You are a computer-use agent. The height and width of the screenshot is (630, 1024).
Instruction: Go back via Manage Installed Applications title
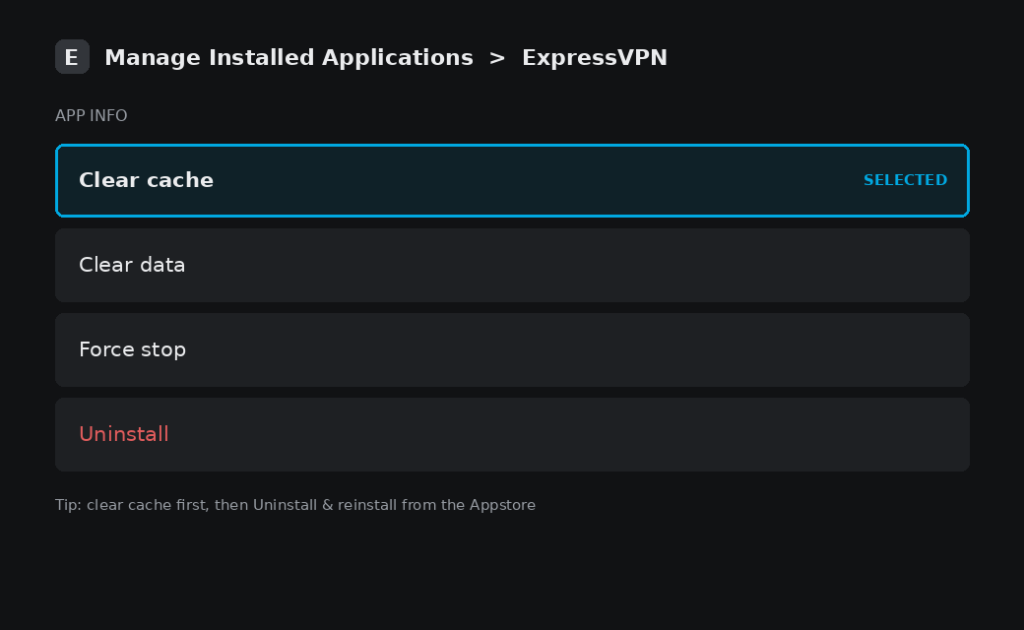(x=289, y=57)
